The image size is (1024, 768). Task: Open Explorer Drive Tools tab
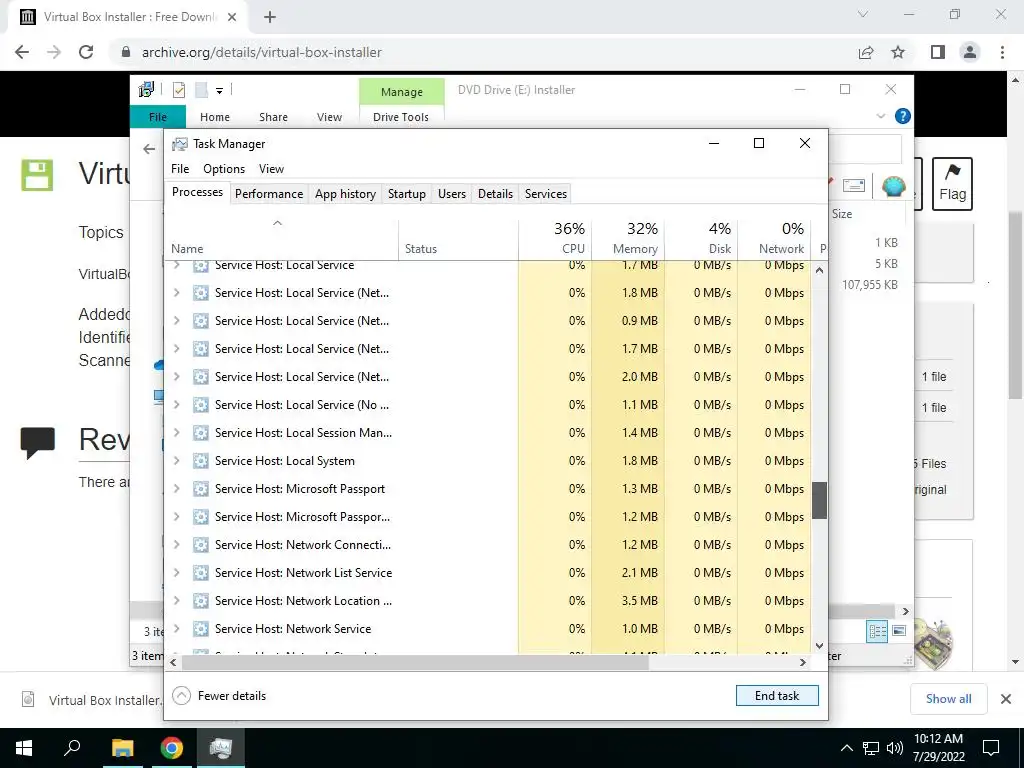[x=401, y=117]
